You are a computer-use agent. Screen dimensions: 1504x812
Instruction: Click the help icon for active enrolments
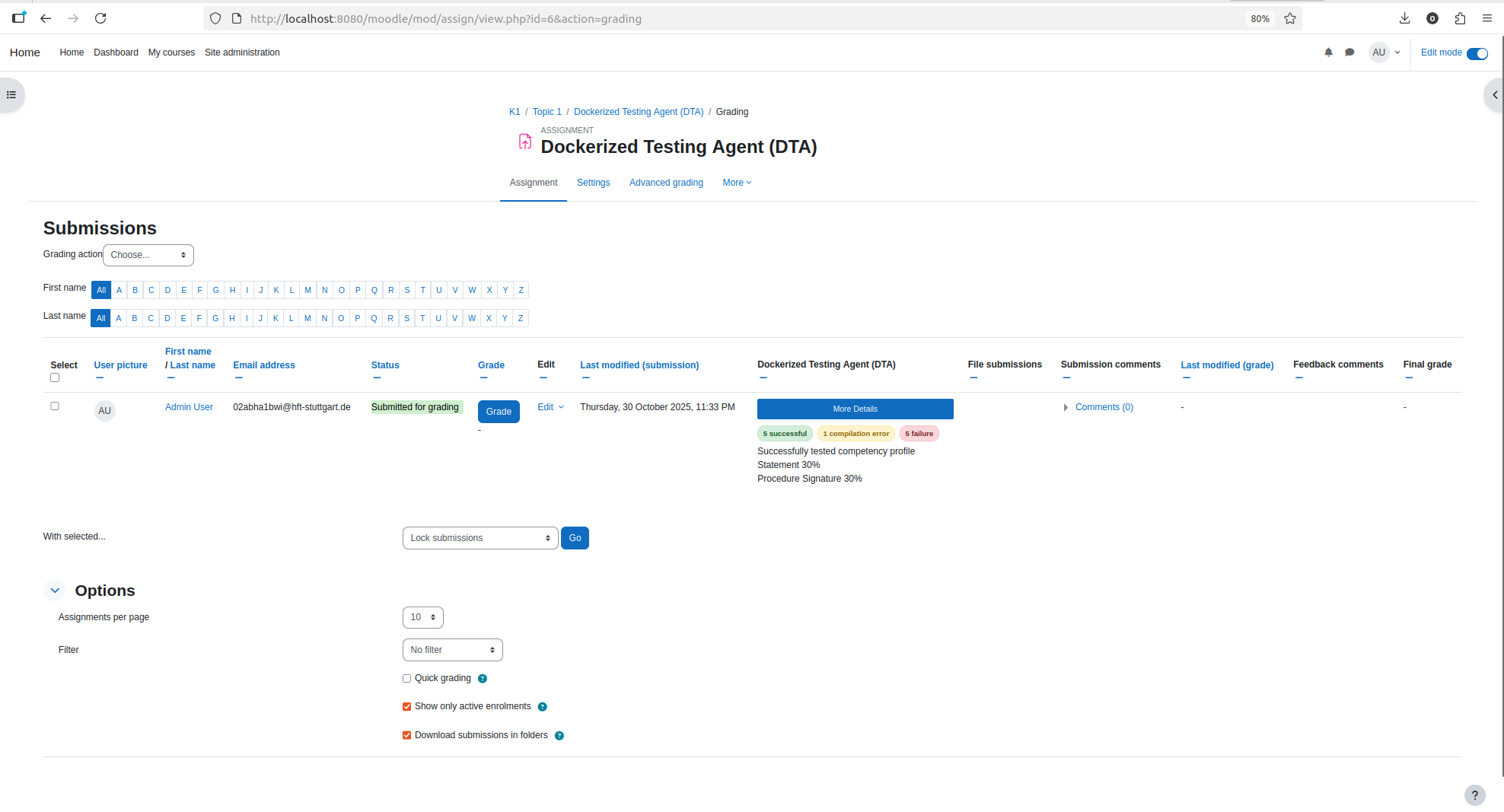pos(543,707)
